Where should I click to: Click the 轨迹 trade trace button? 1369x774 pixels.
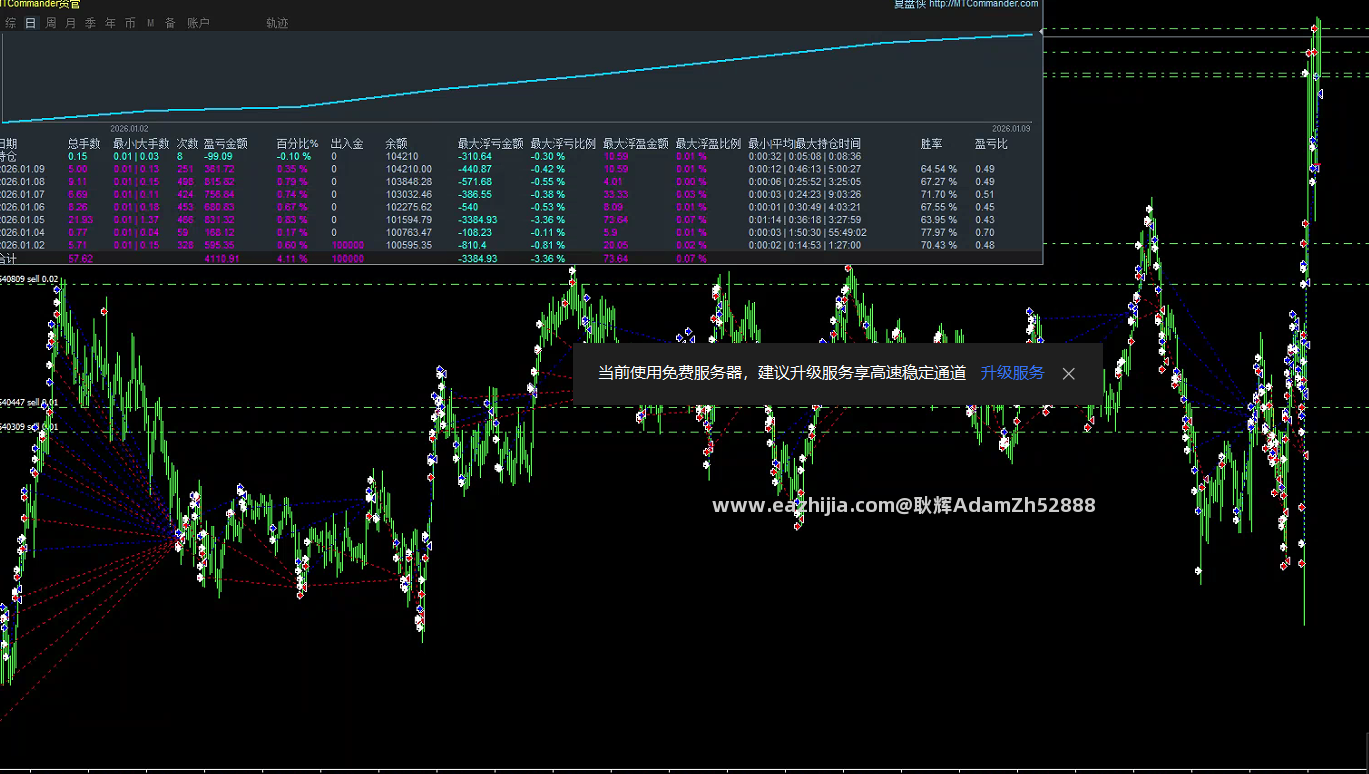coord(277,22)
